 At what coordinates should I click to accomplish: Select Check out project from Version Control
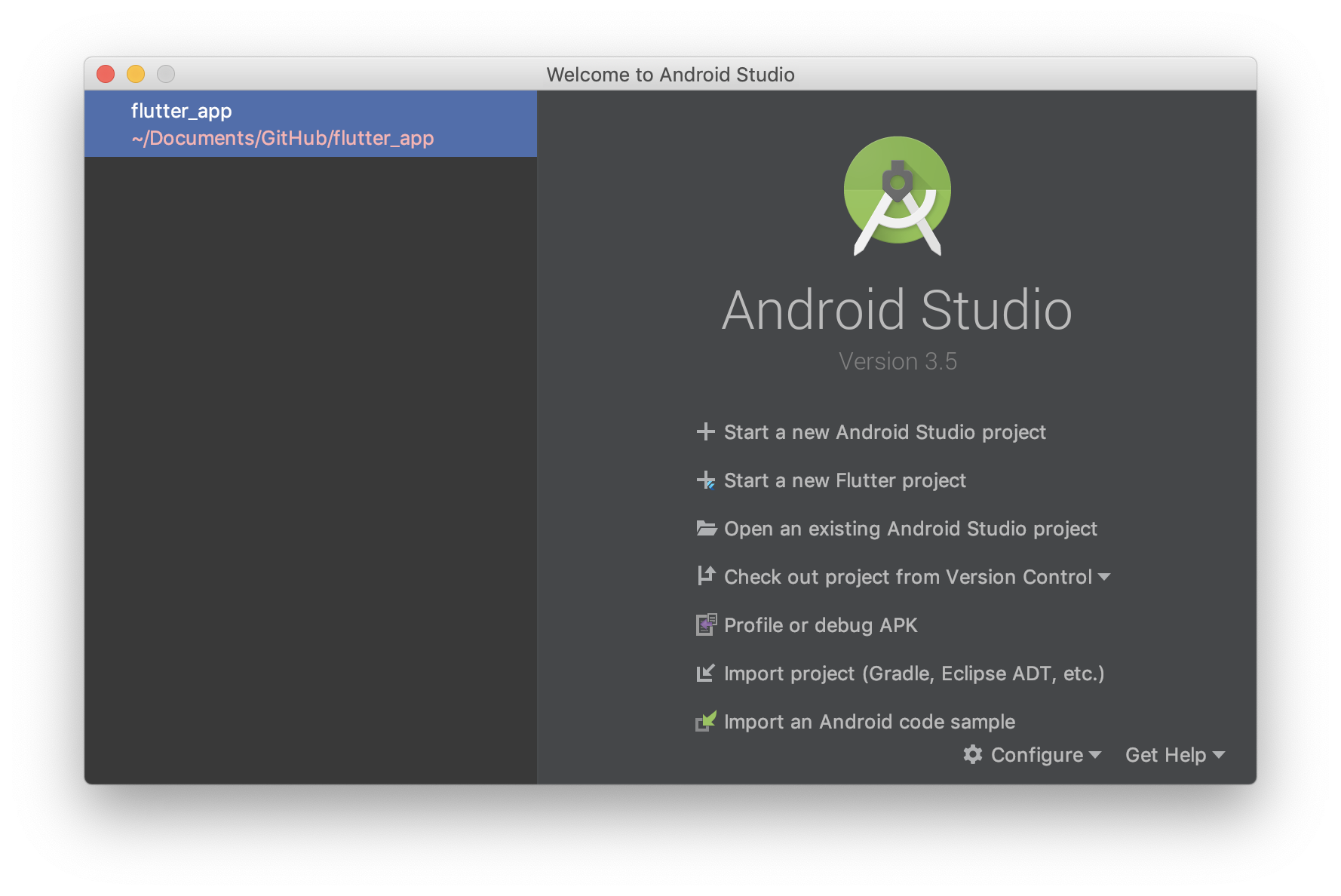tap(908, 577)
